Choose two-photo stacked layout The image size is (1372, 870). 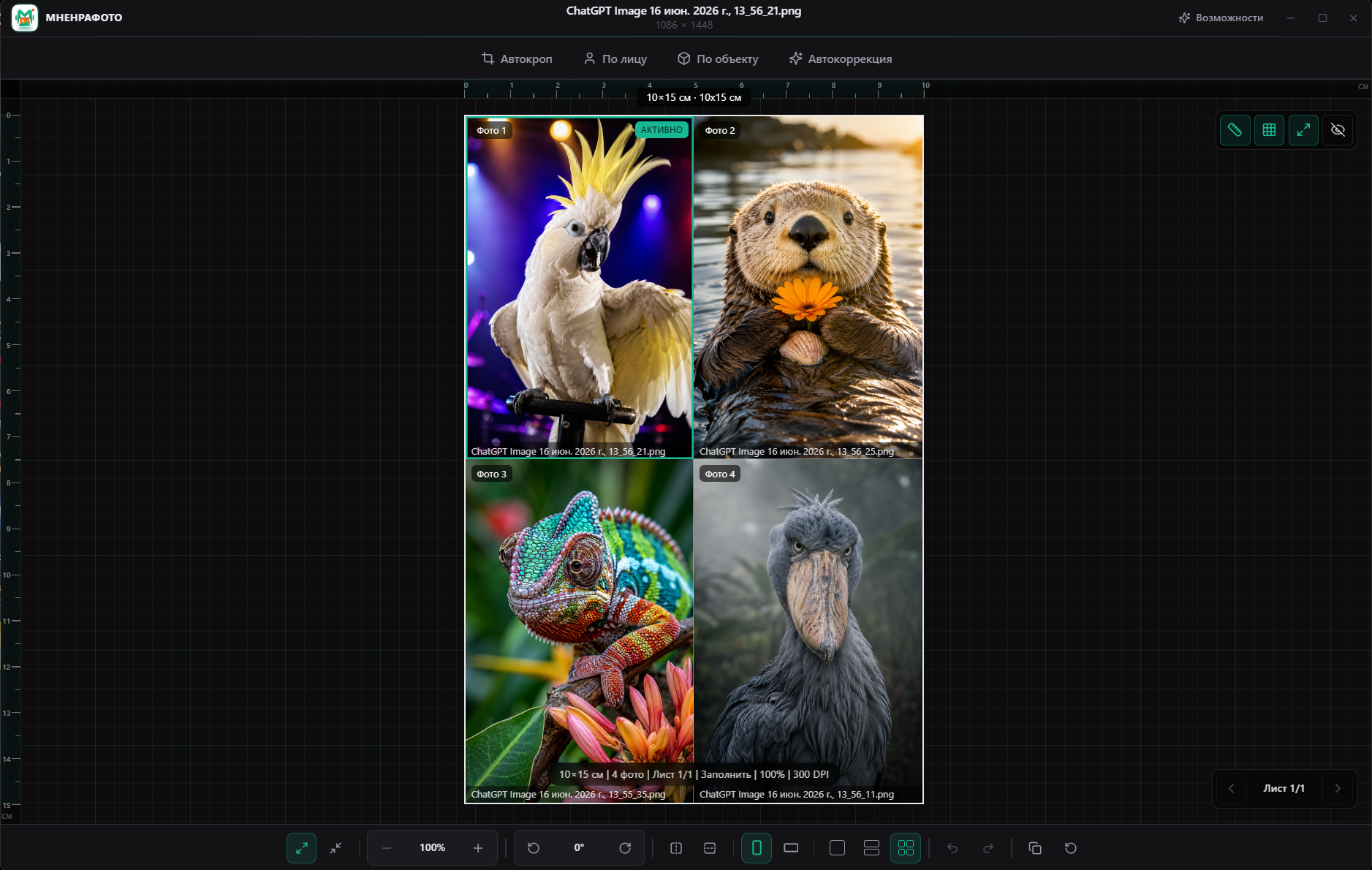pyautogui.click(x=871, y=848)
